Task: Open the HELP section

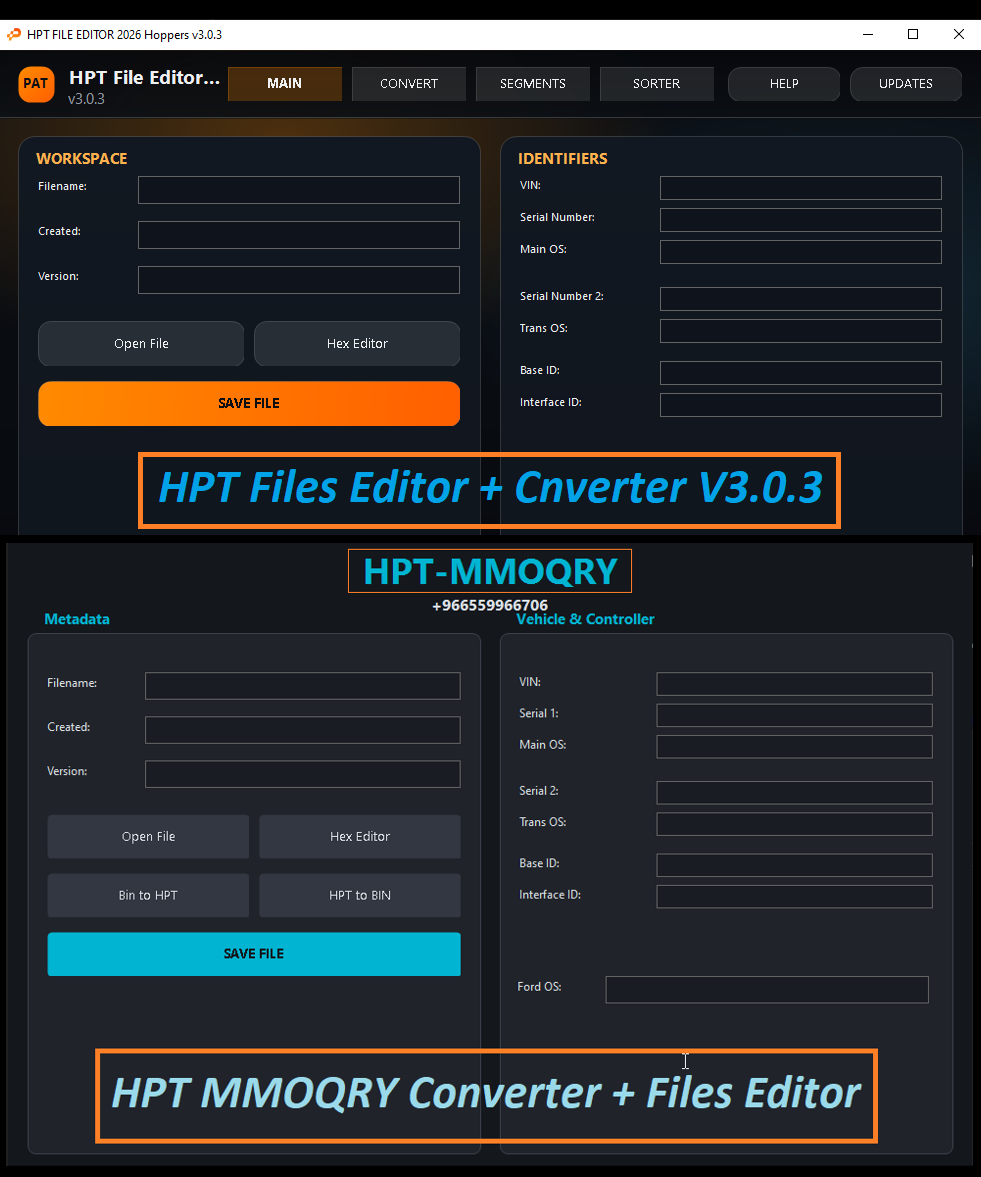Action: (783, 84)
